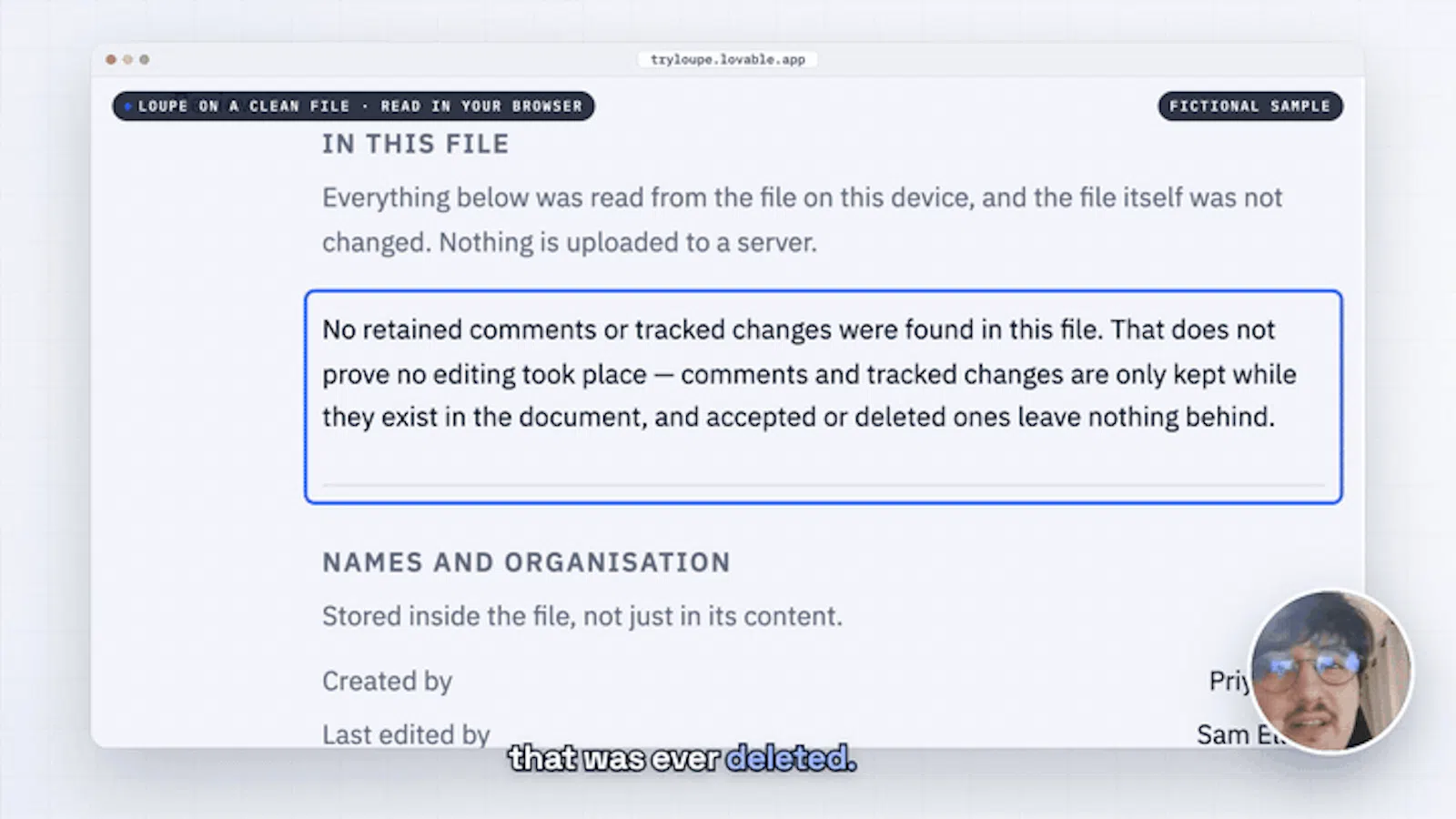This screenshot has height=819, width=1456.
Task: Click the 'Loupe on a clean file' badge
Action: [353, 106]
